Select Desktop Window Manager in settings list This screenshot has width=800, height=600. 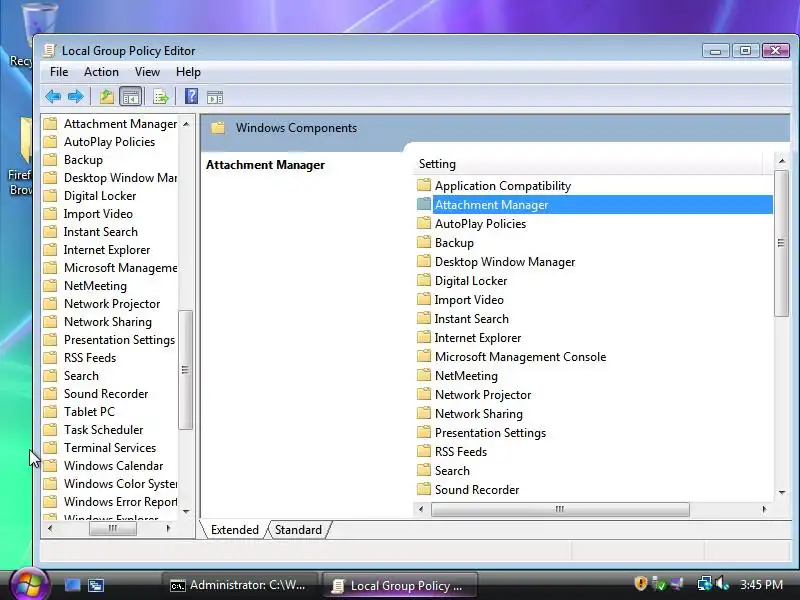(505, 262)
